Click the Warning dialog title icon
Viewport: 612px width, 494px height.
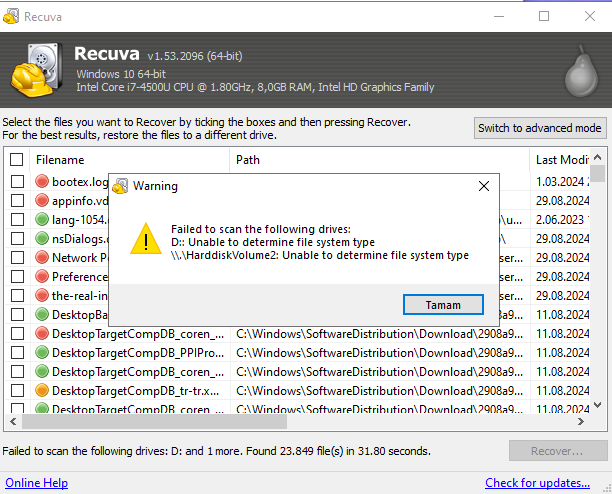121,186
